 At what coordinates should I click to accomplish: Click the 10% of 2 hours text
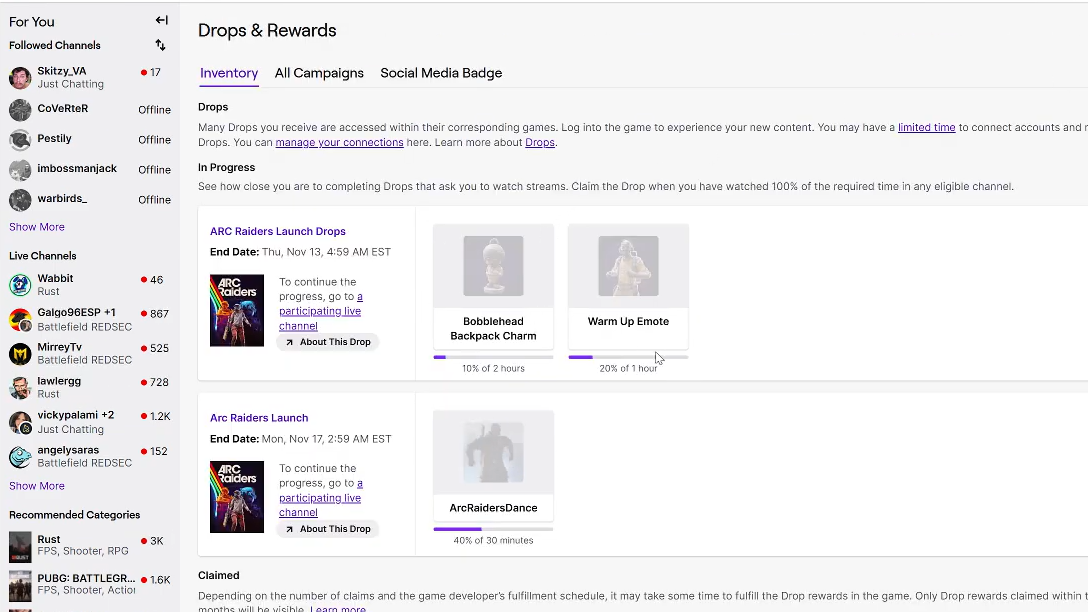(493, 368)
